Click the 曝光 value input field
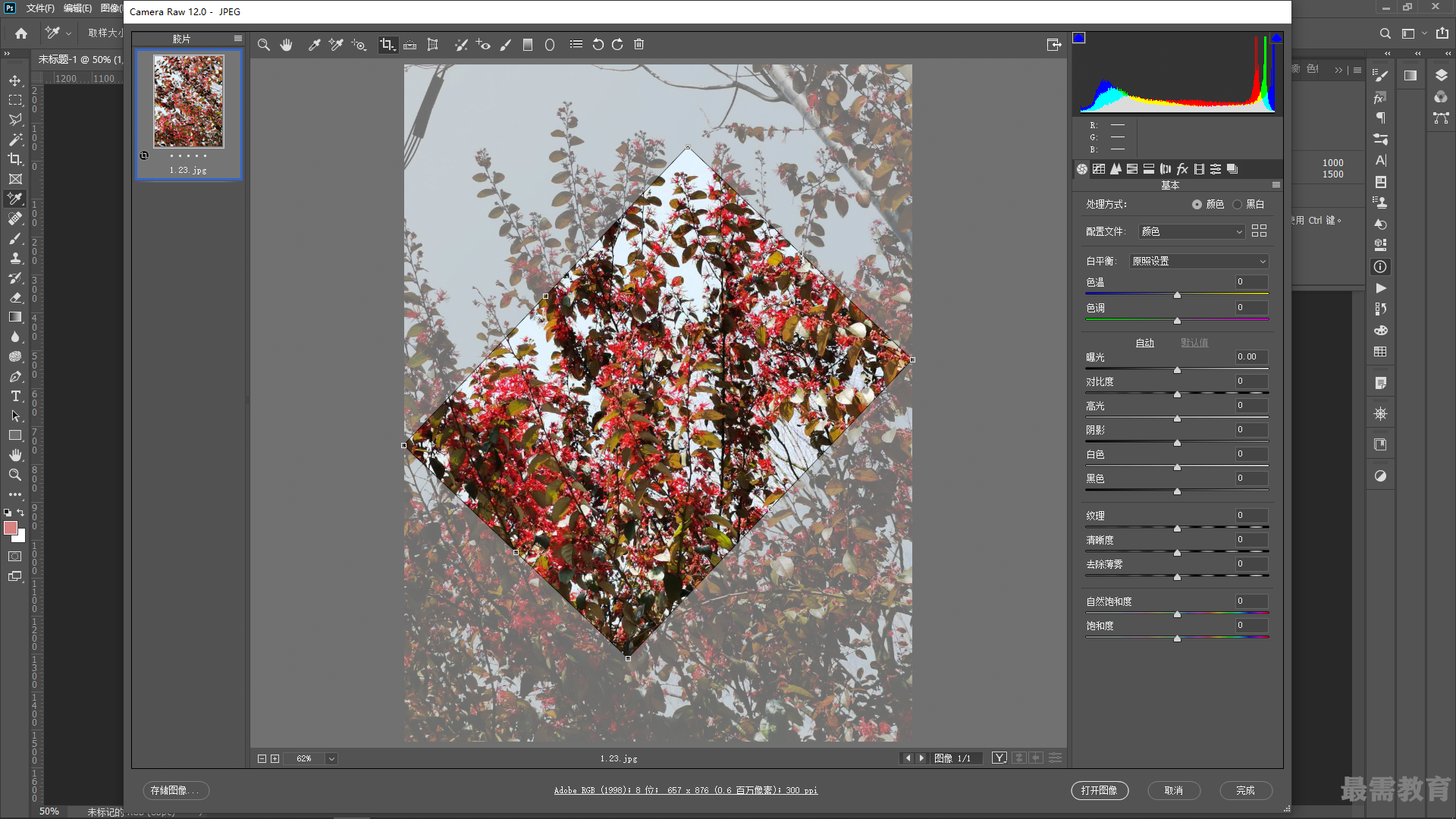Image resolution: width=1456 pixels, height=819 pixels. coord(1251,357)
